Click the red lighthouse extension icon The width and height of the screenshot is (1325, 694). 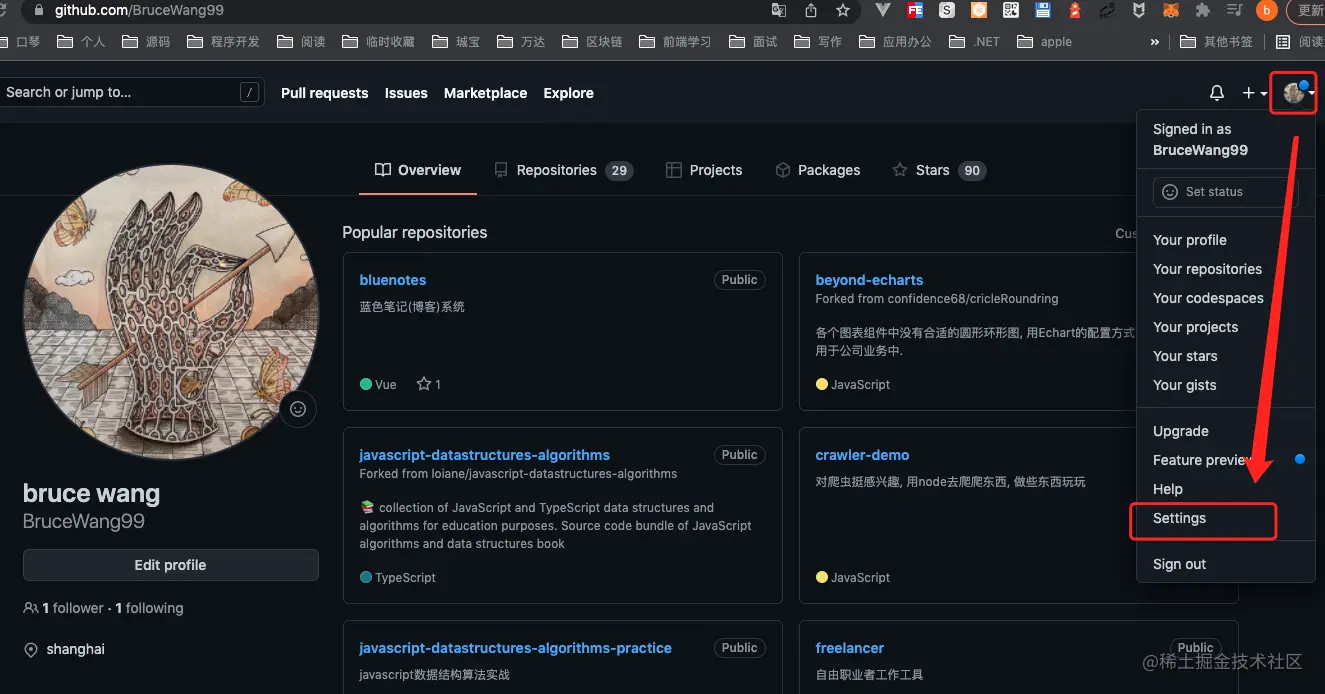(x=1075, y=11)
